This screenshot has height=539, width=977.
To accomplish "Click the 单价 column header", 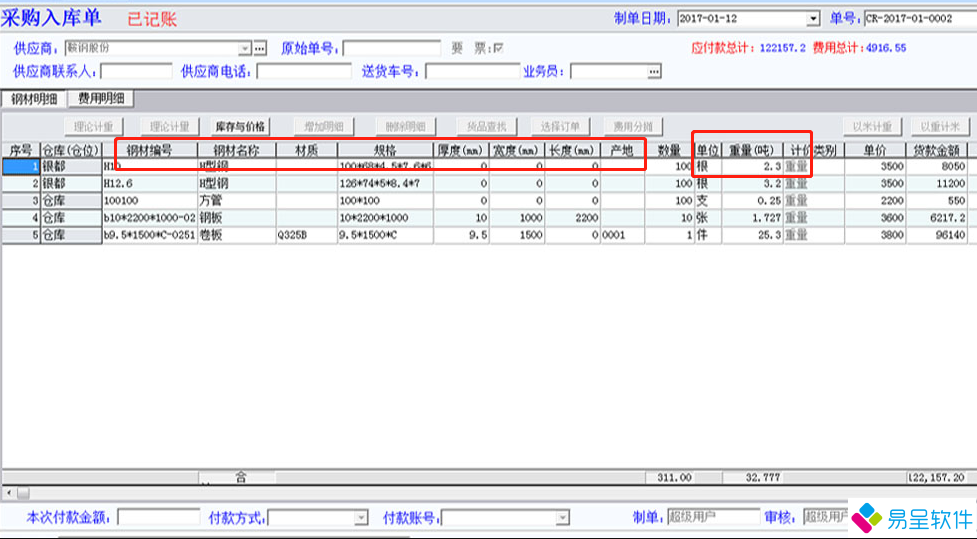I will (875, 150).
